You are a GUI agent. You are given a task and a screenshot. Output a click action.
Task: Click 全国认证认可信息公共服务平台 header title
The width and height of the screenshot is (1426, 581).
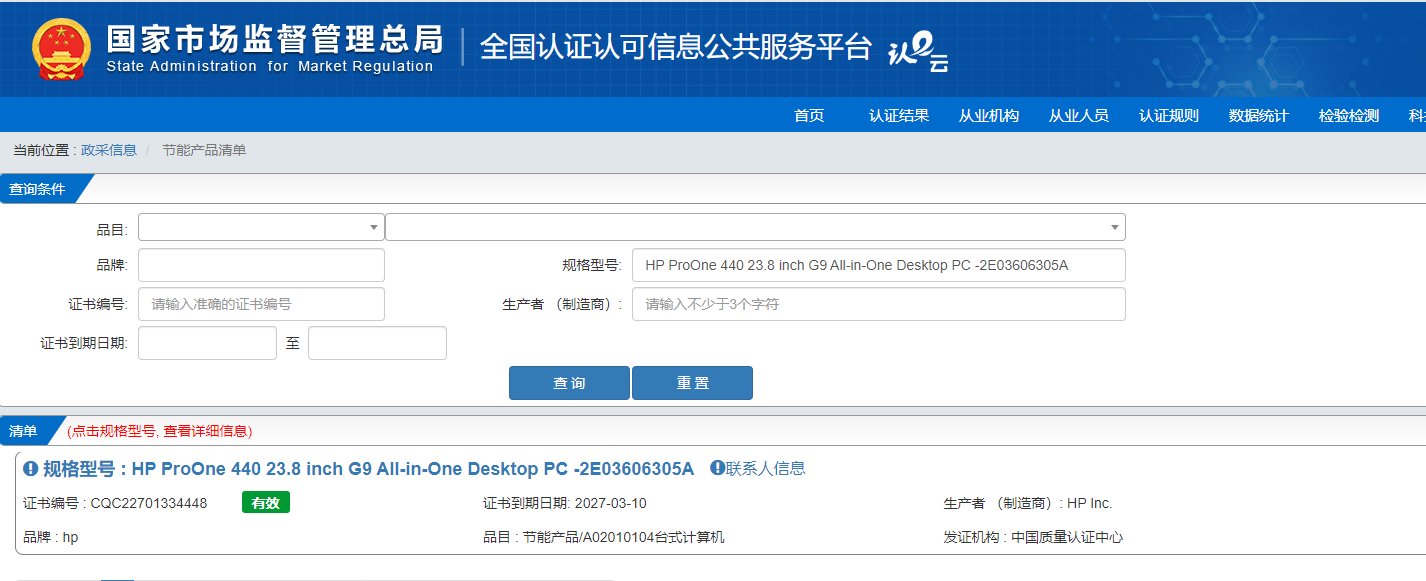tap(677, 47)
